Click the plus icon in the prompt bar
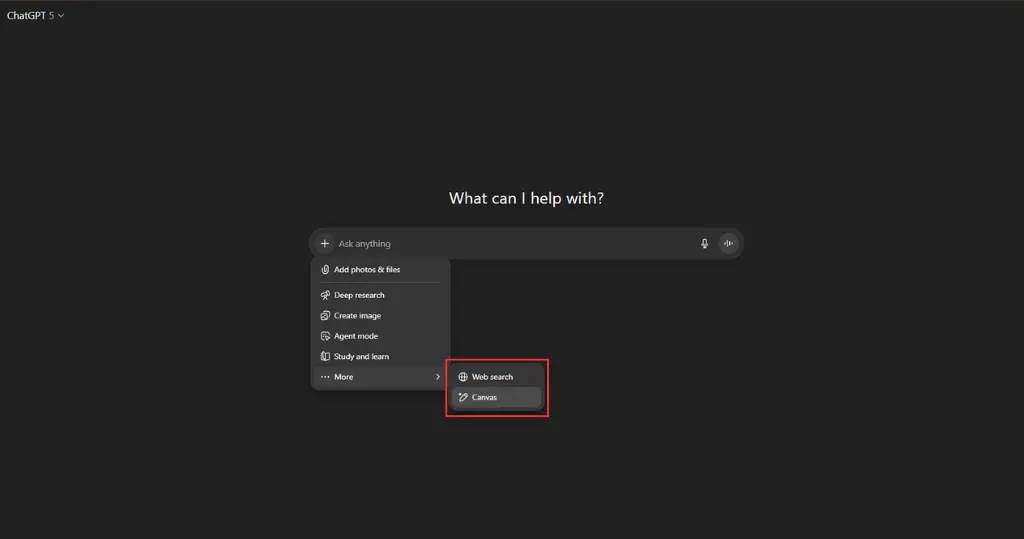This screenshot has height=539, width=1024. point(325,244)
